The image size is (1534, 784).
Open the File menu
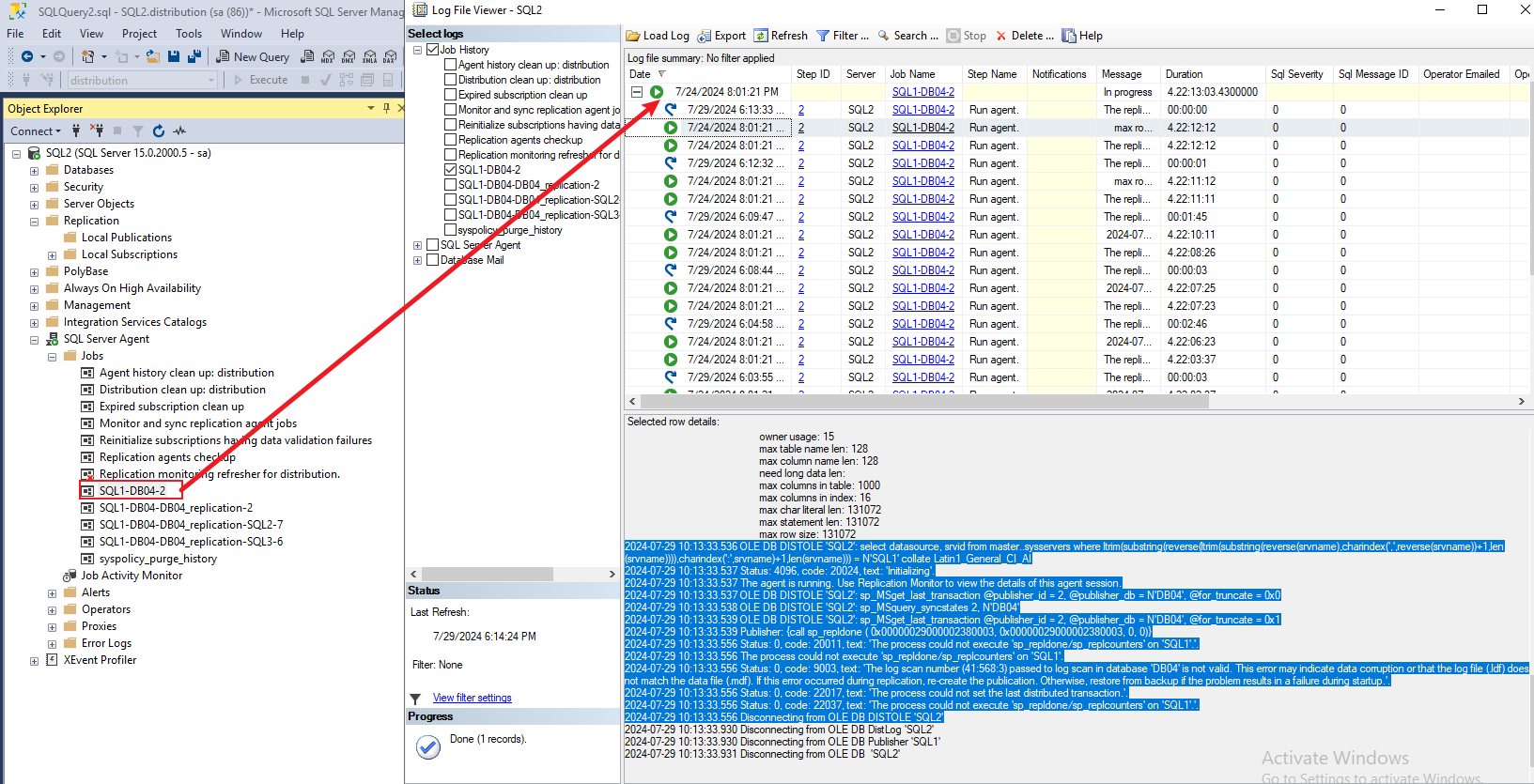[16, 34]
